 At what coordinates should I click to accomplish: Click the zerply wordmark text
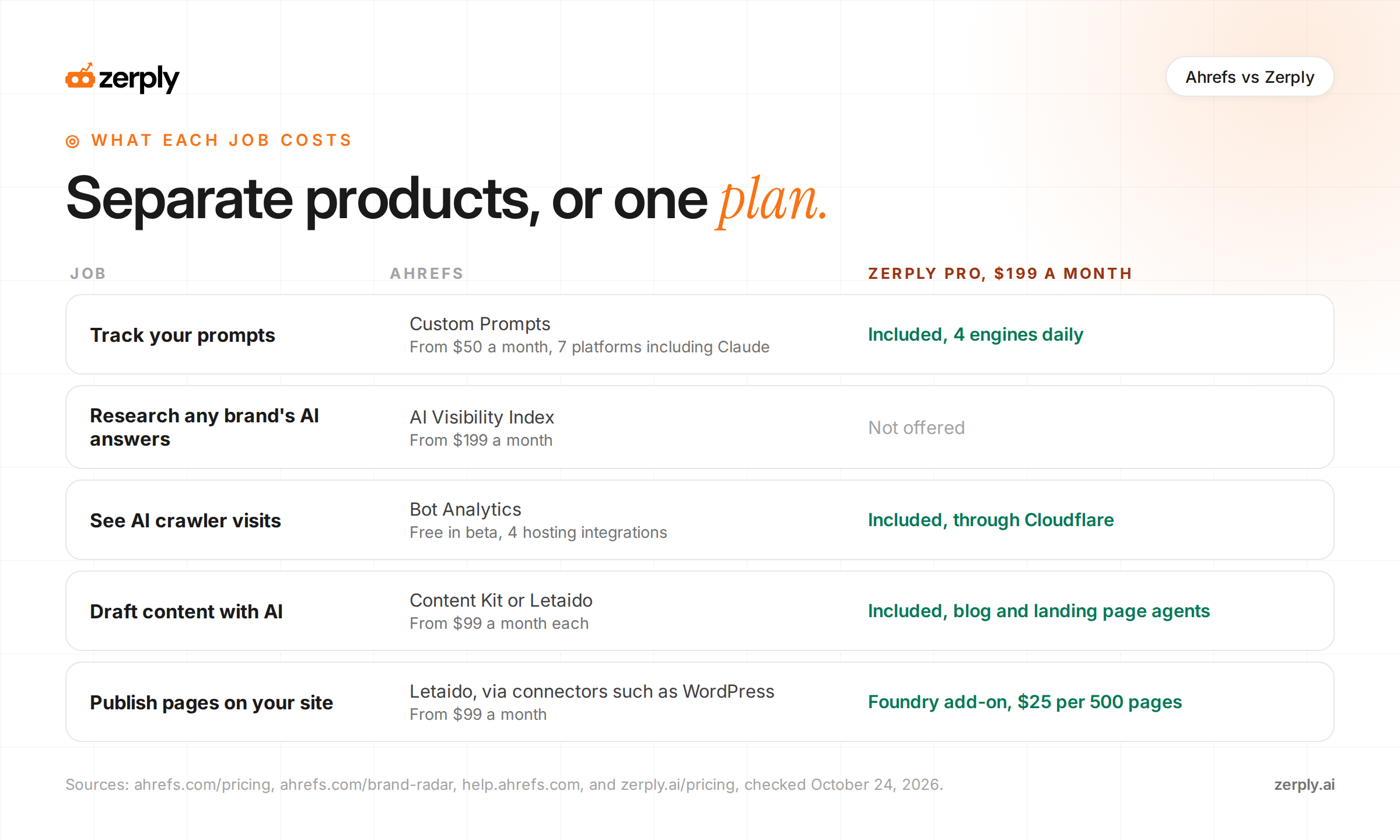coord(139,79)
